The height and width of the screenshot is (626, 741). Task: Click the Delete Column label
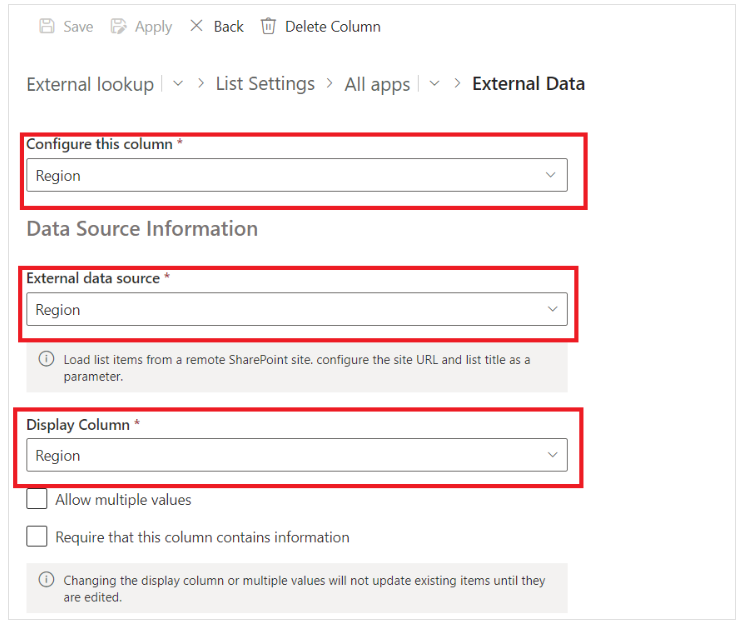tap(333, 26)
